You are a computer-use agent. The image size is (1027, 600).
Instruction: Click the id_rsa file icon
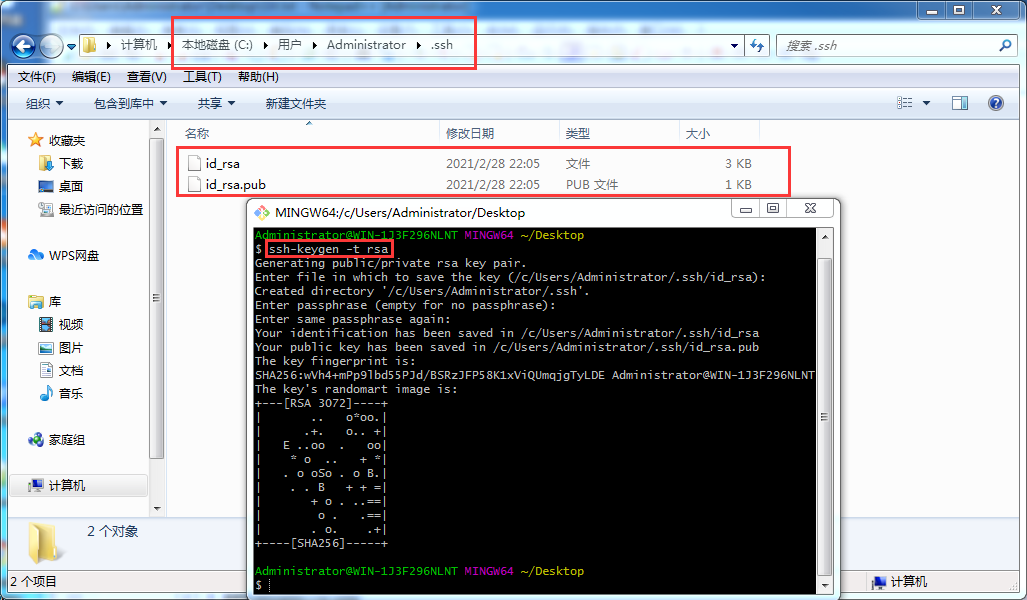pyautogui.click(x=194, y=163)
